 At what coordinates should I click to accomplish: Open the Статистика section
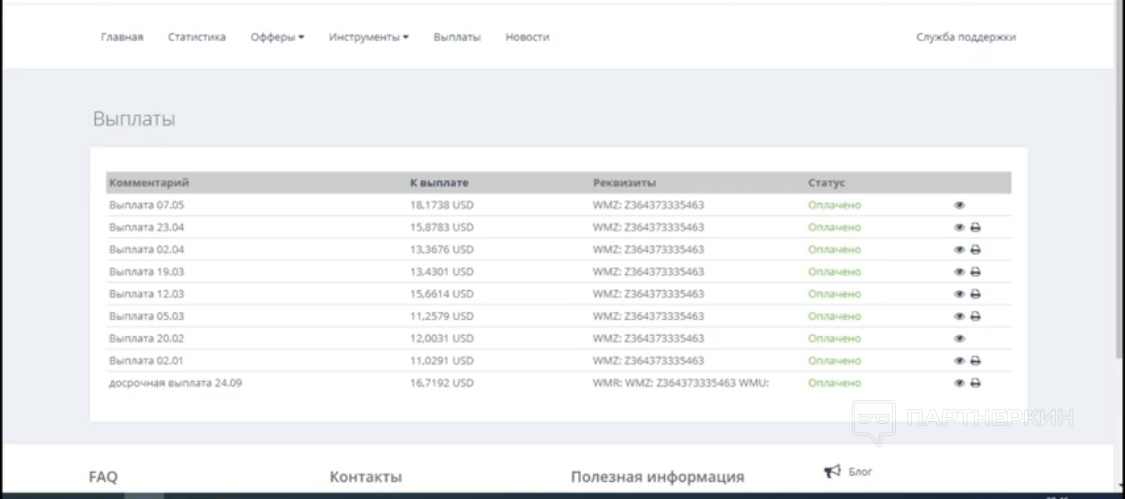[x=196, y=37]
